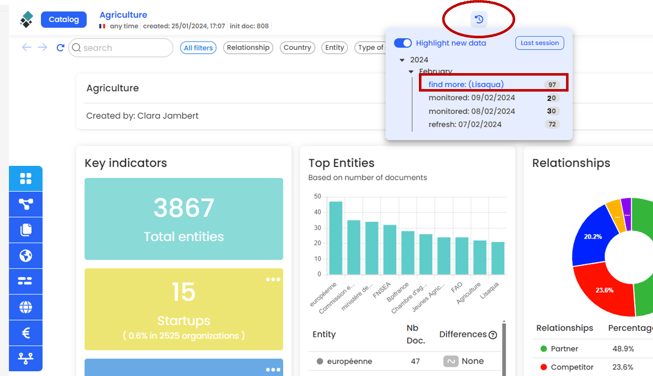The width and height of the screenshot is (653, 376).
Task: Open the hierarchy tree sidebar icon
Action: (26, 358)
